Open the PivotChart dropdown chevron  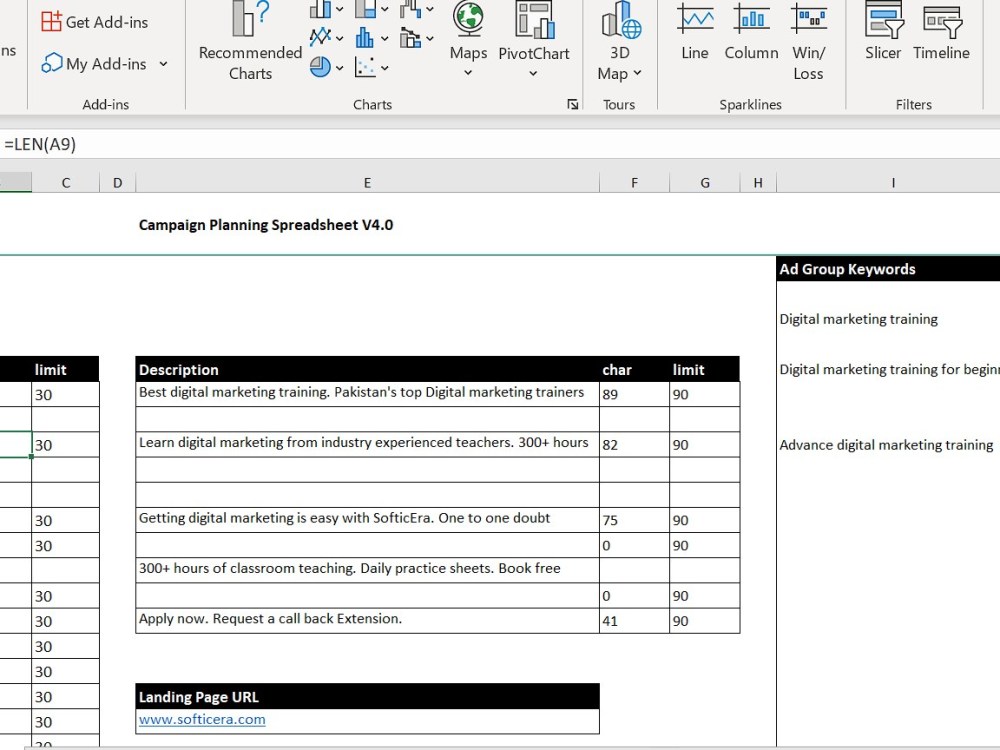(533, 73)
